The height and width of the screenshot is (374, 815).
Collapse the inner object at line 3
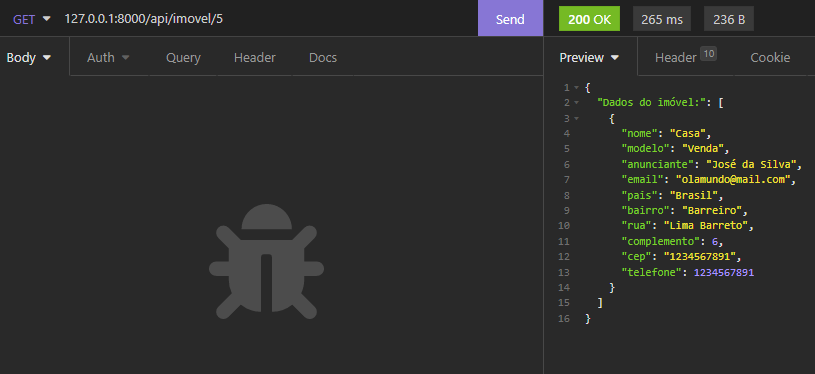576,118
